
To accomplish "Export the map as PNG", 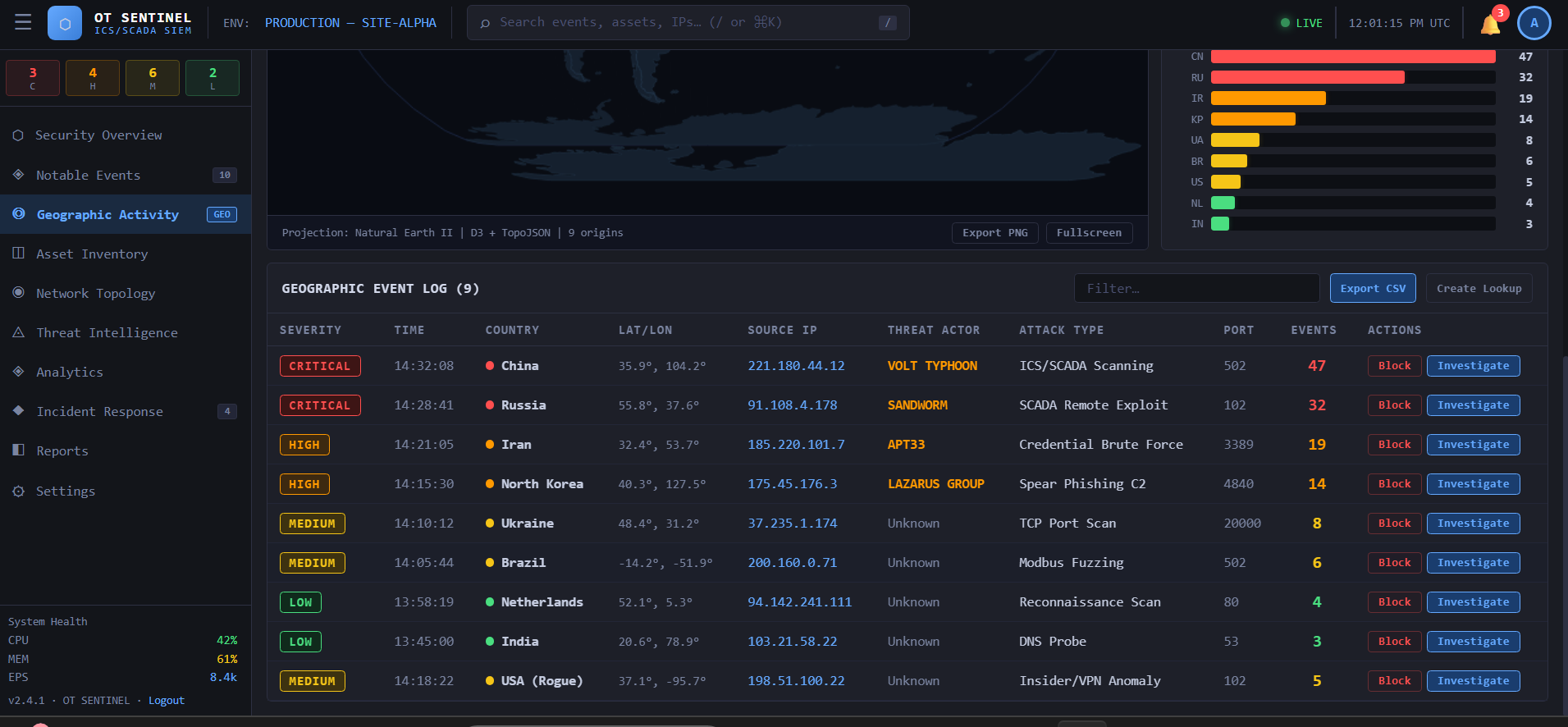I will 995,233.
